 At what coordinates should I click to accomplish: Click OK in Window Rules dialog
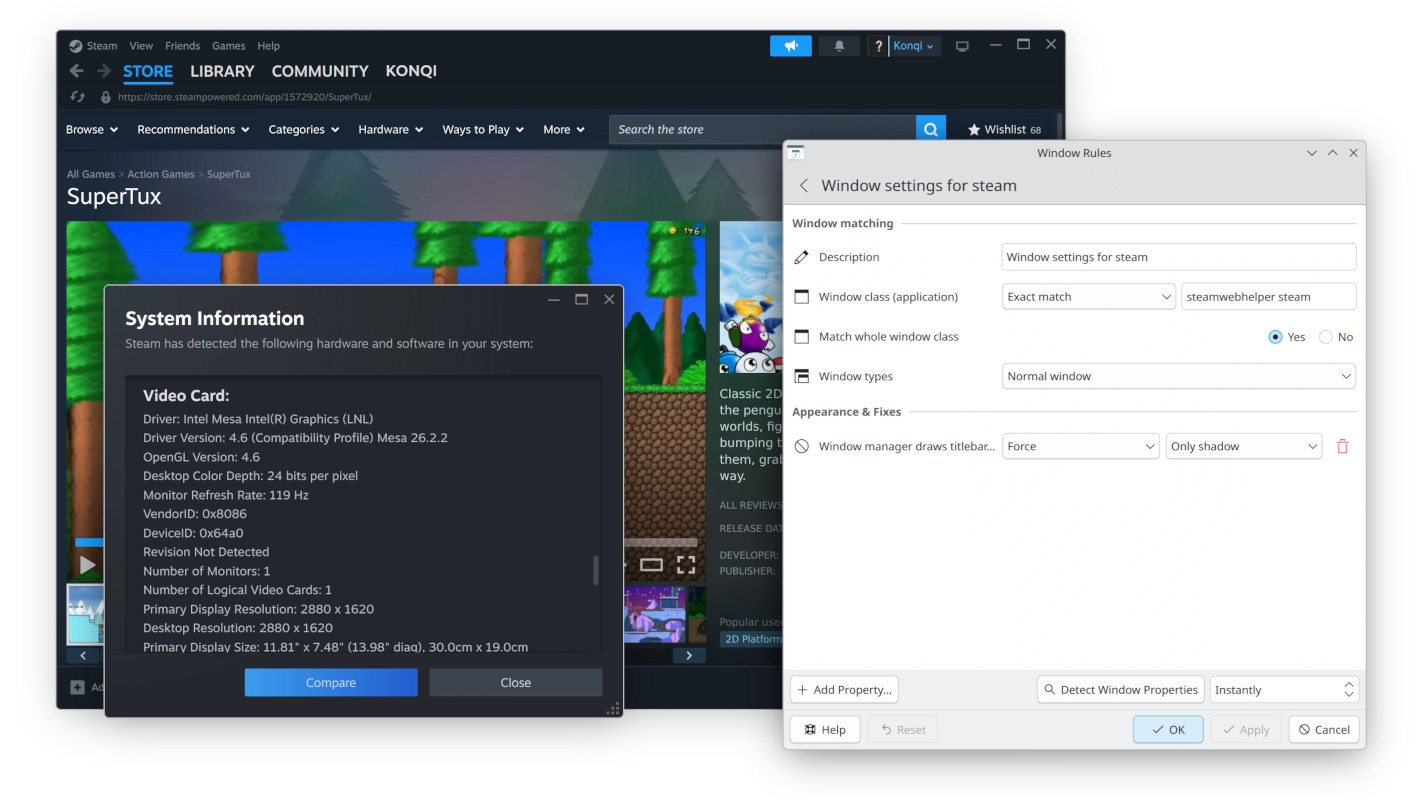click(x=1168, y=730)
